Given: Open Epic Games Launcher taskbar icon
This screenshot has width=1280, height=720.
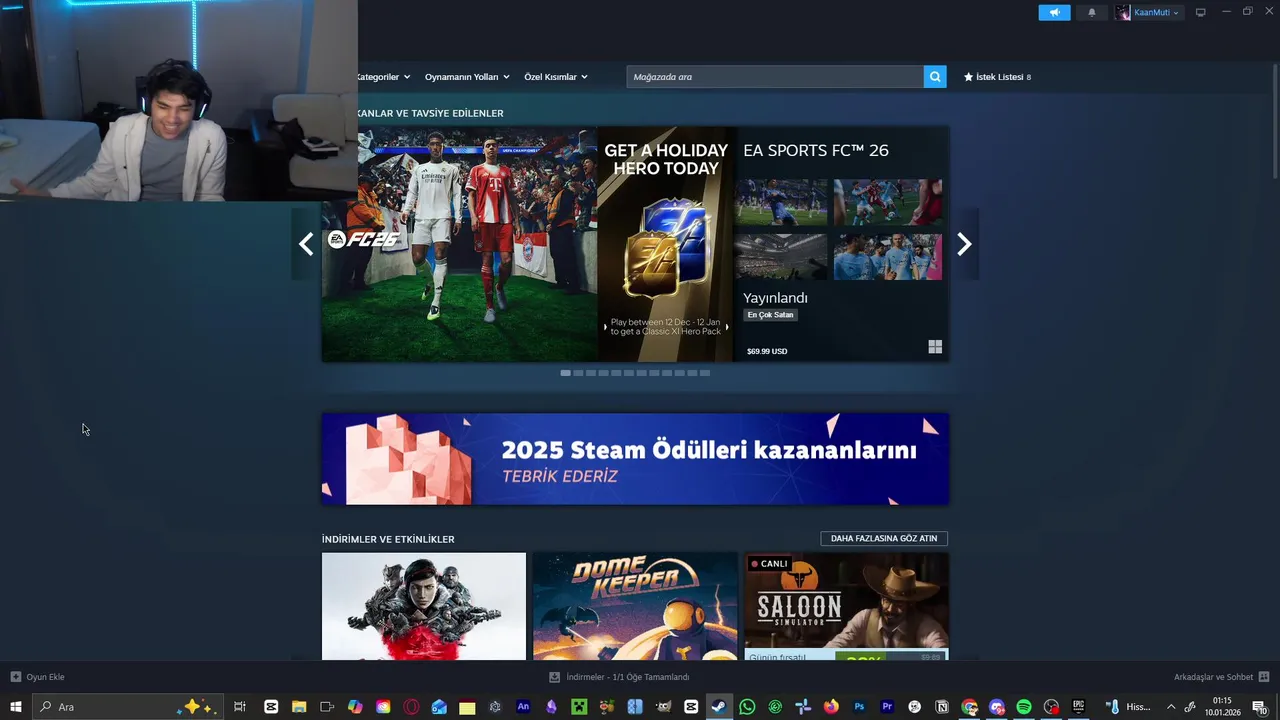Looking at the screenshot, I should point(1078,707).
